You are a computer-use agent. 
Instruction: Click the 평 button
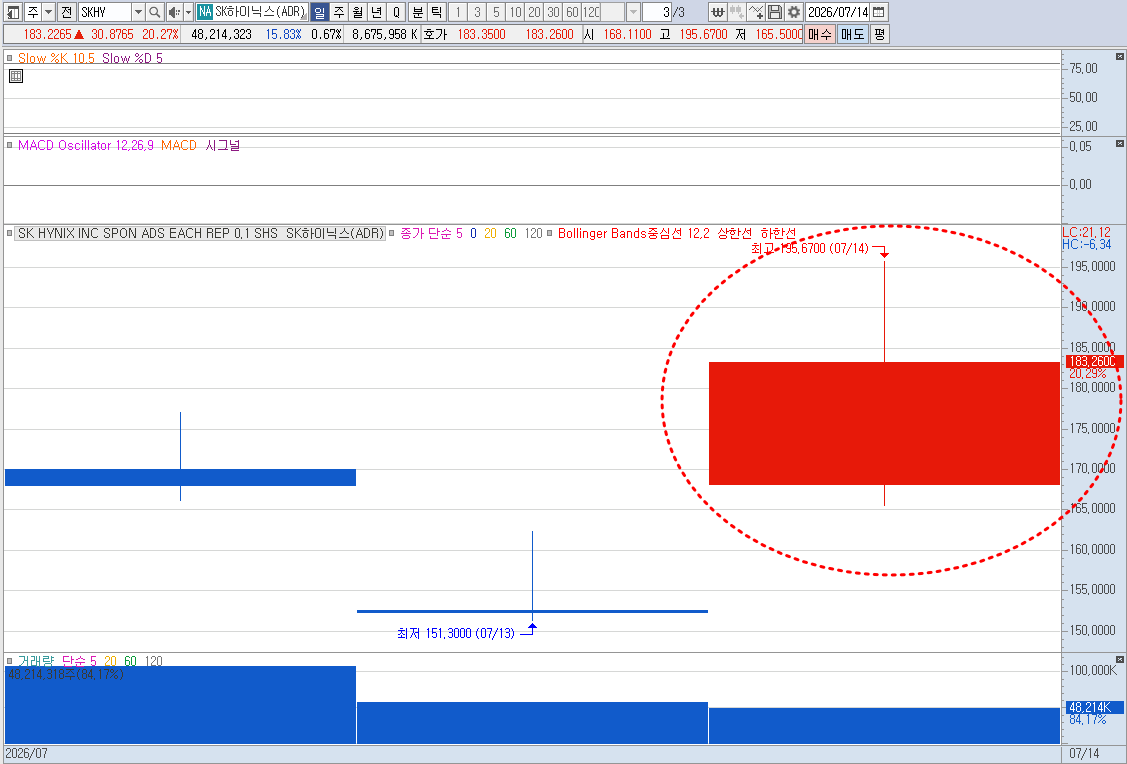point(880,34)
